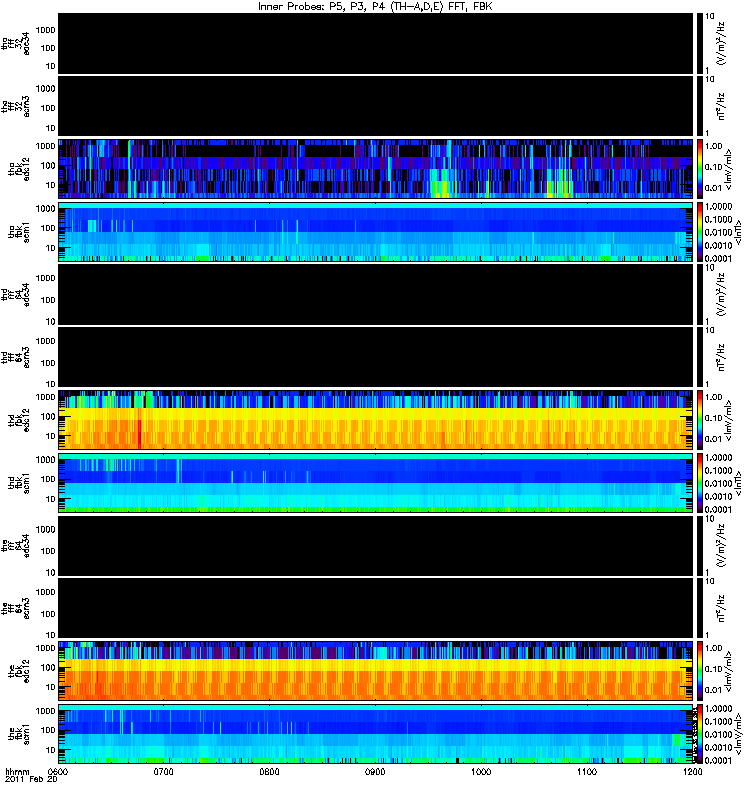Click the 'hhmm' axis unit label

pyautogui.click(x=17, y=772)
